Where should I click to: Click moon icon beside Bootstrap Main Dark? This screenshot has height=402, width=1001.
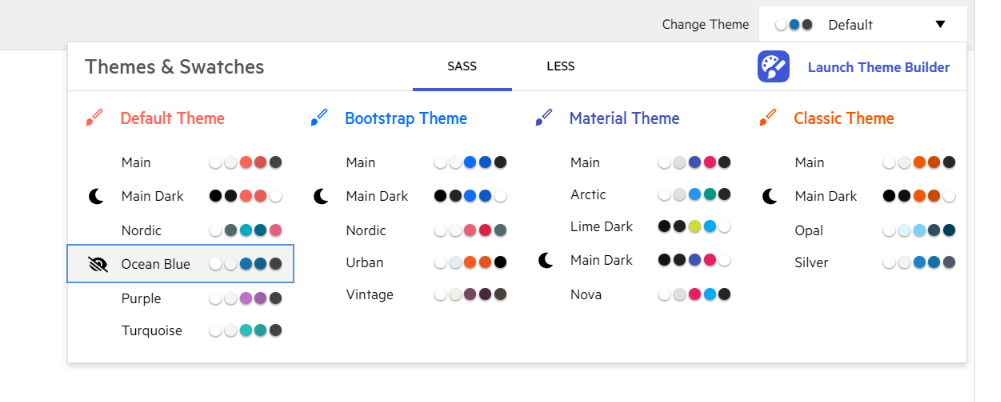pyautogui.click(x=321, y=197)
